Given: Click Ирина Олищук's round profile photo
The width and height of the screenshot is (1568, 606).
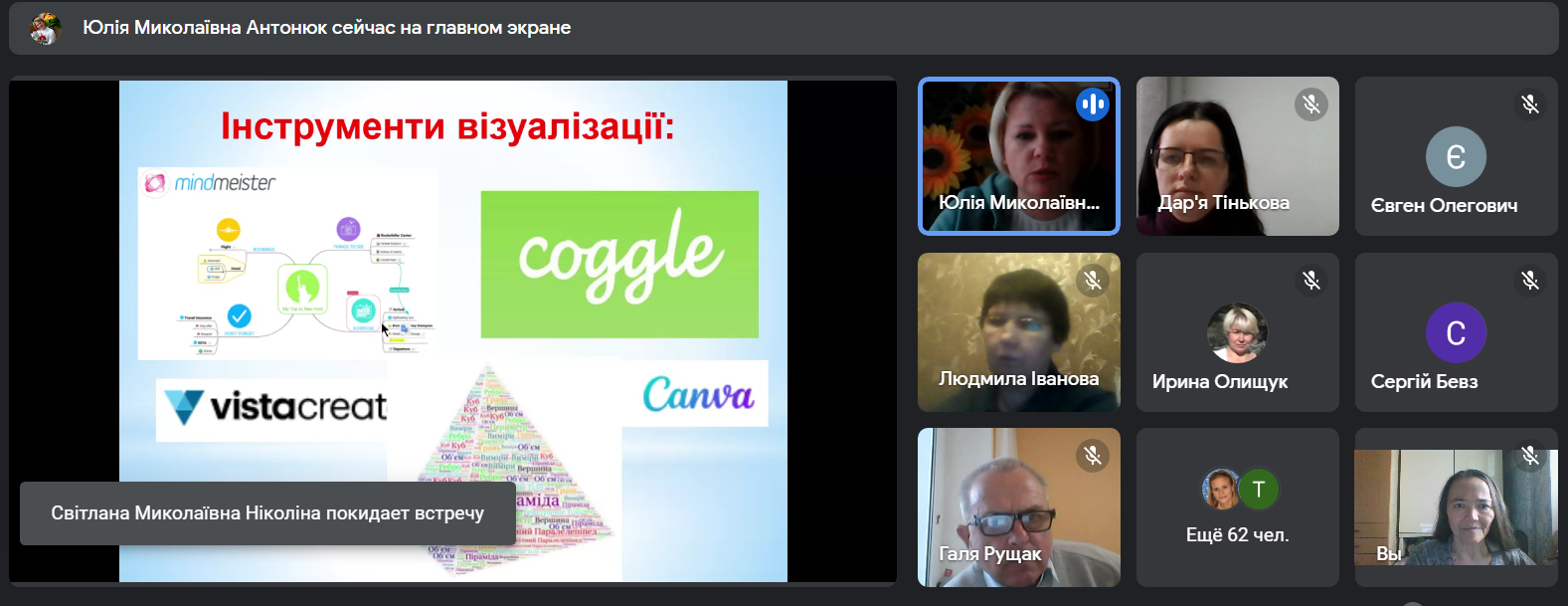Looking at the screenshot, I should [x=1237, y=332].
